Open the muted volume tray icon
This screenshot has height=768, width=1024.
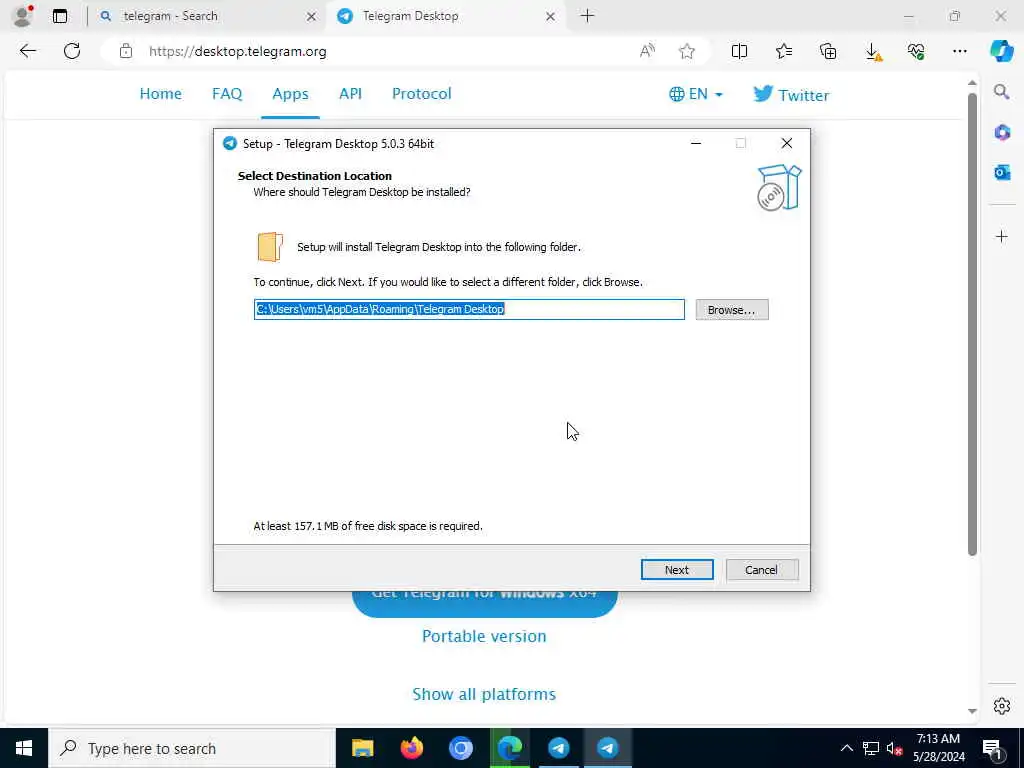point(894,748)
